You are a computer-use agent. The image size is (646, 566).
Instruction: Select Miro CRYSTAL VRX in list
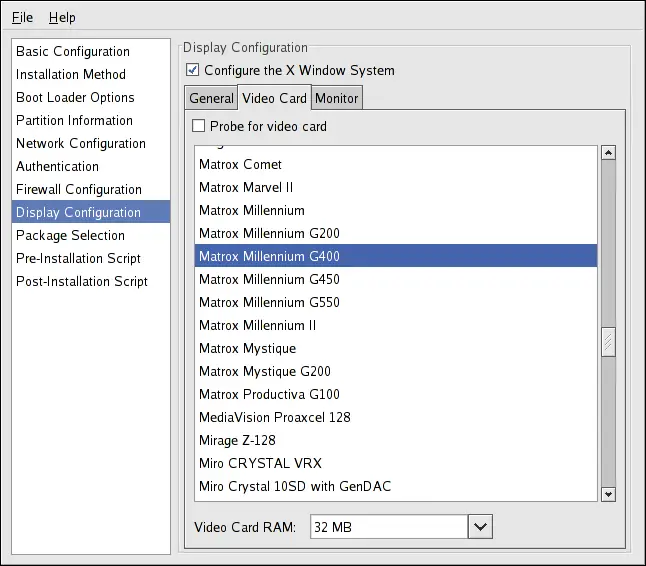[260, 463]
